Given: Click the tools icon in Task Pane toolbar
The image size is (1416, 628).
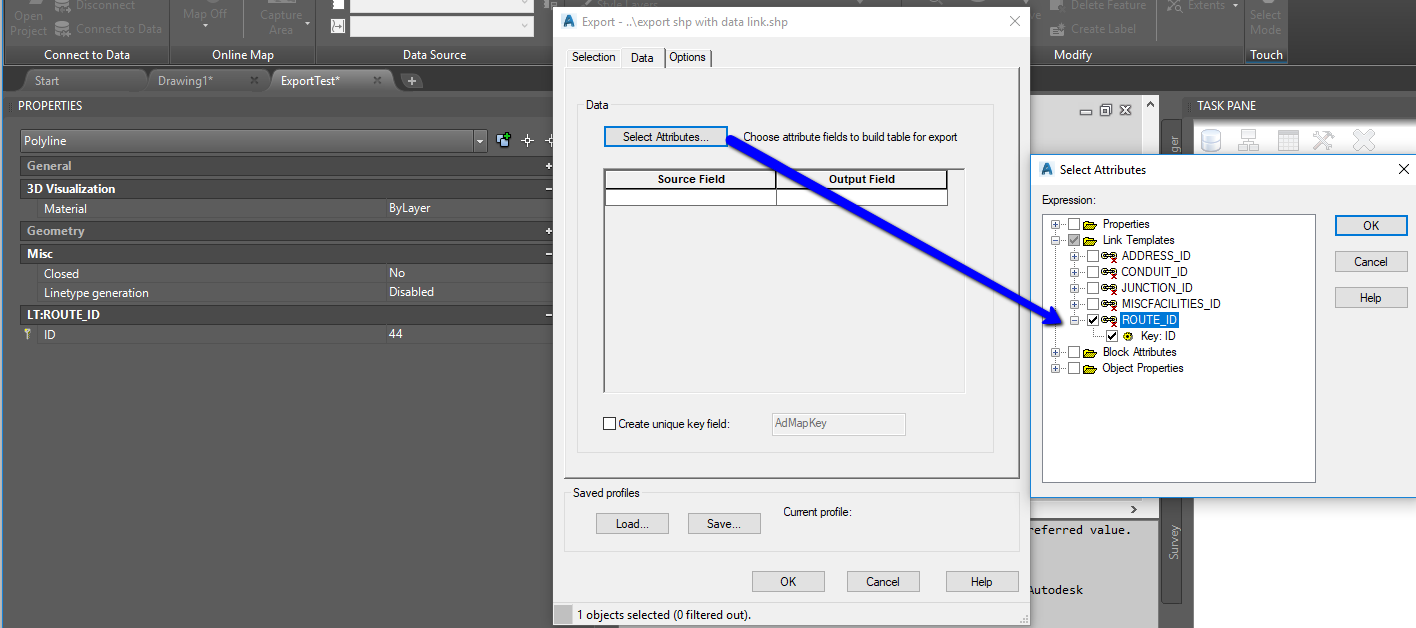Looking at the screenshot, I should pyautogui.click(x=1323, y=140).
